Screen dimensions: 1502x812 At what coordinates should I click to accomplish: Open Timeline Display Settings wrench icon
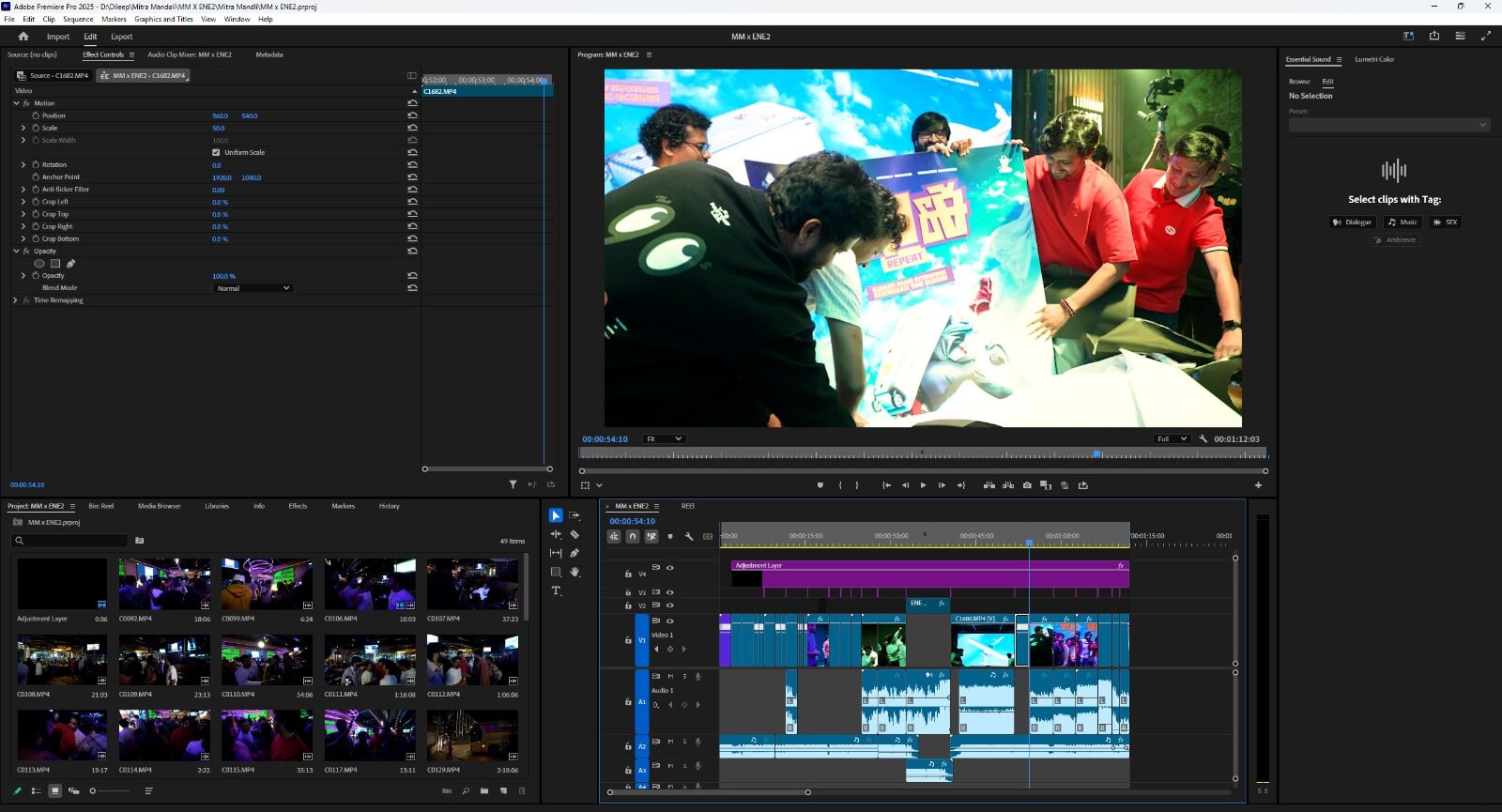(689, 536)
